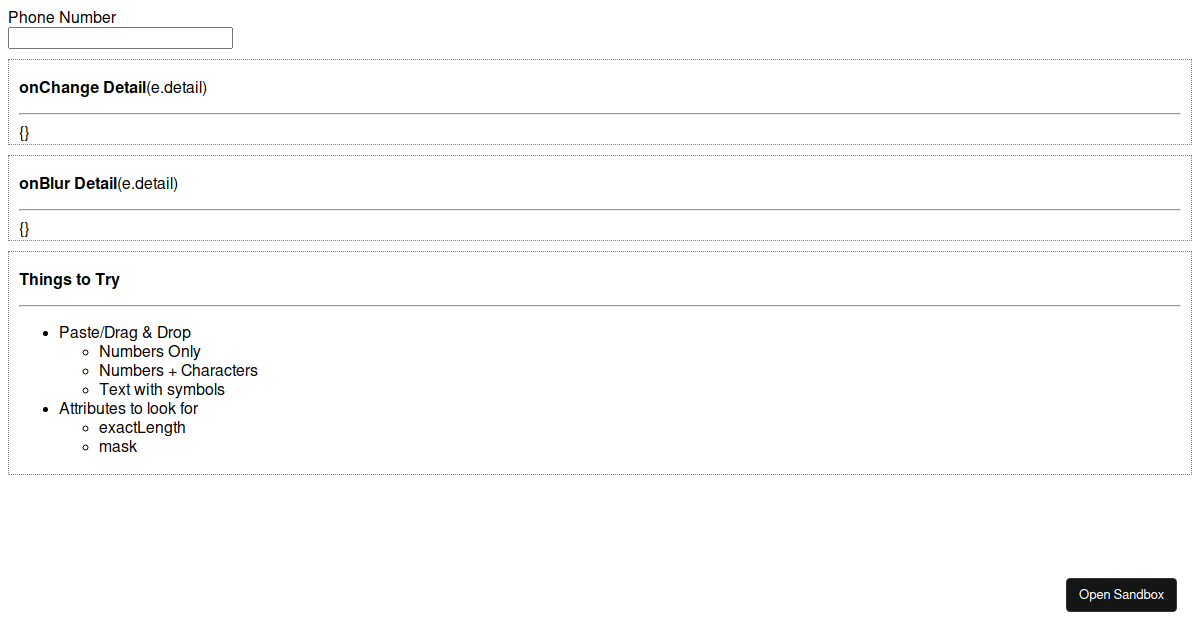Click the onChange Detail output area showing {}
This screenshot has height=630, width=1200.
pos(24,131)
